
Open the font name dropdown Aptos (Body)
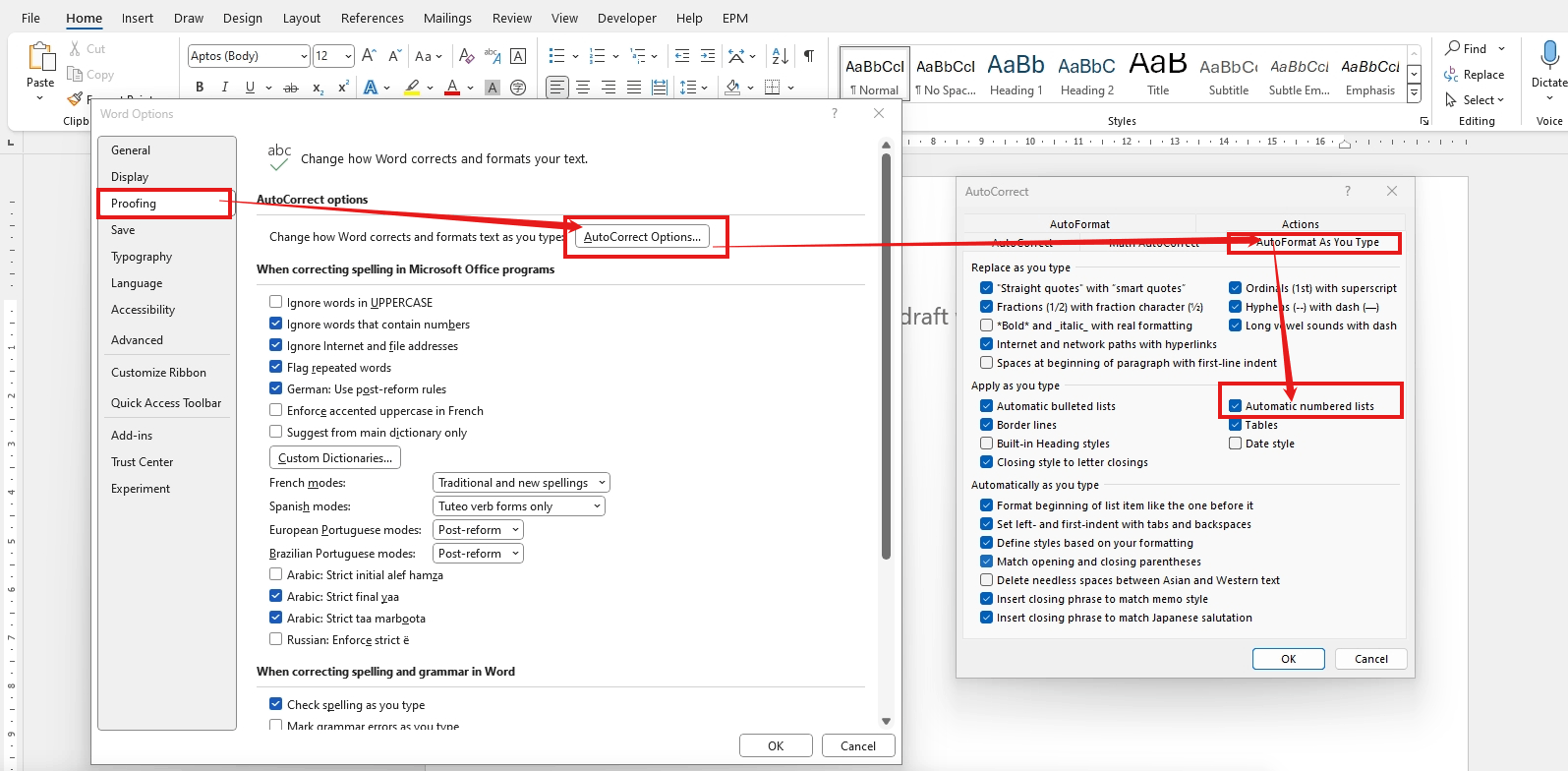pyautogui.click(x=303, y=56)
